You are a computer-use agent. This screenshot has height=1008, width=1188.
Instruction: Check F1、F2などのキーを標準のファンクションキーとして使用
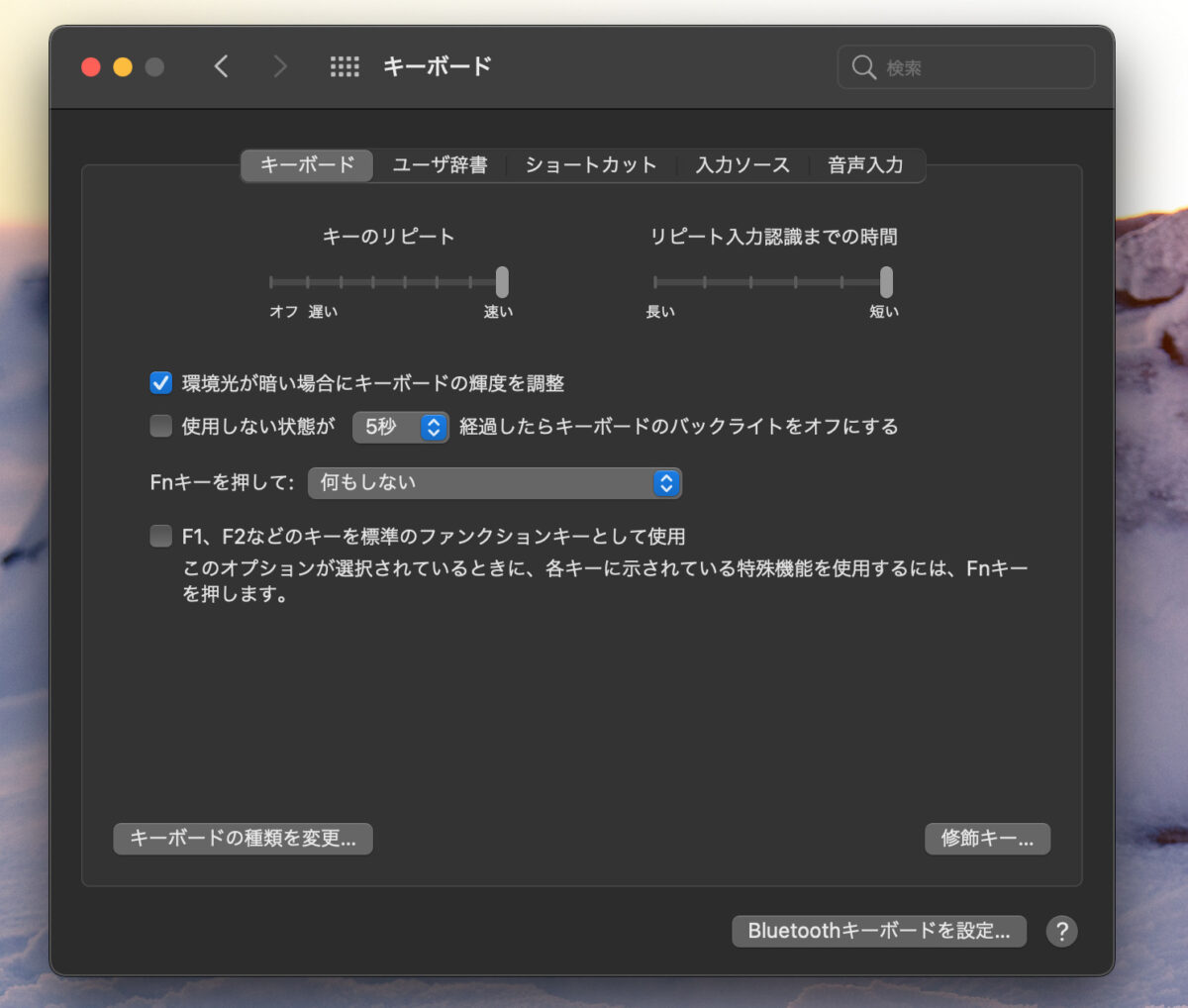pos(160,536)
